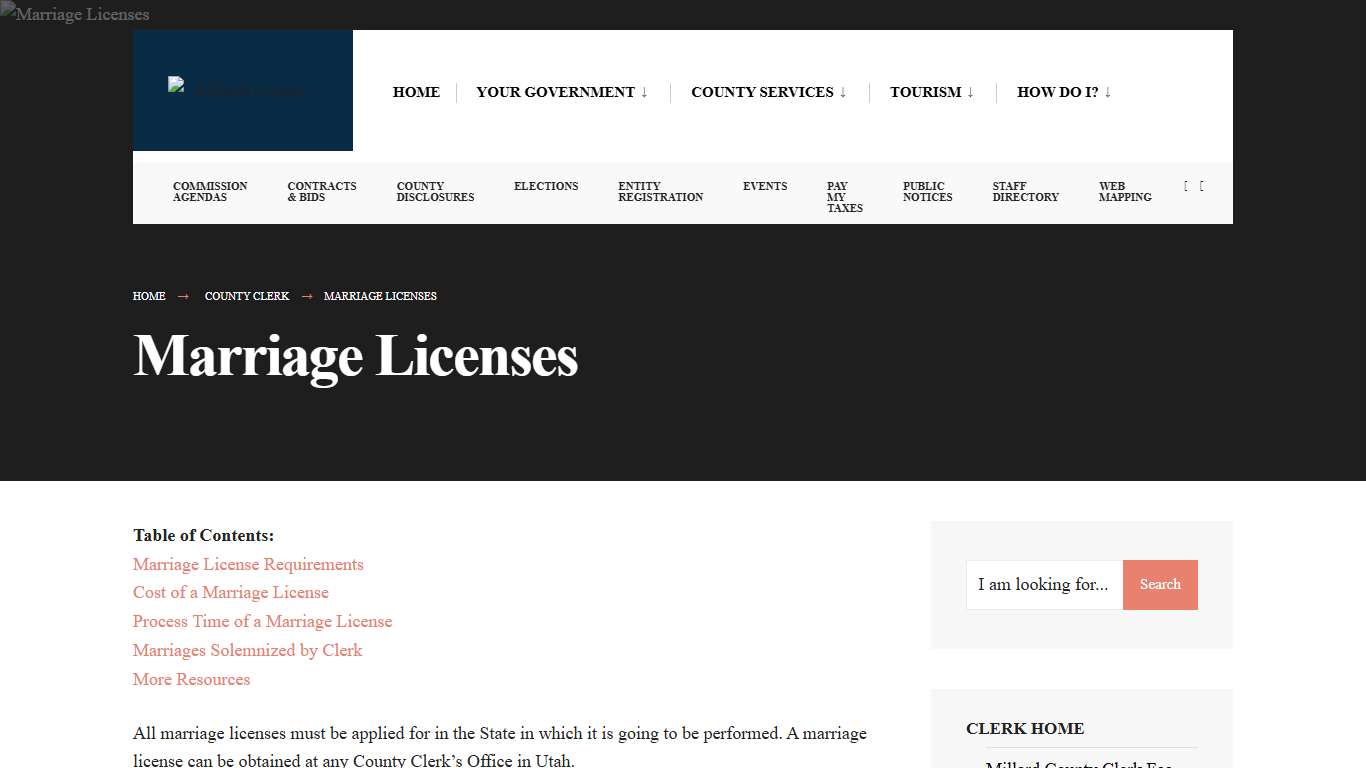Image resolution: width=1366 pixels, height=768 pixels.
Task: Click the right arrow in the secondary navigation
Action: (x=1201, y=186)
